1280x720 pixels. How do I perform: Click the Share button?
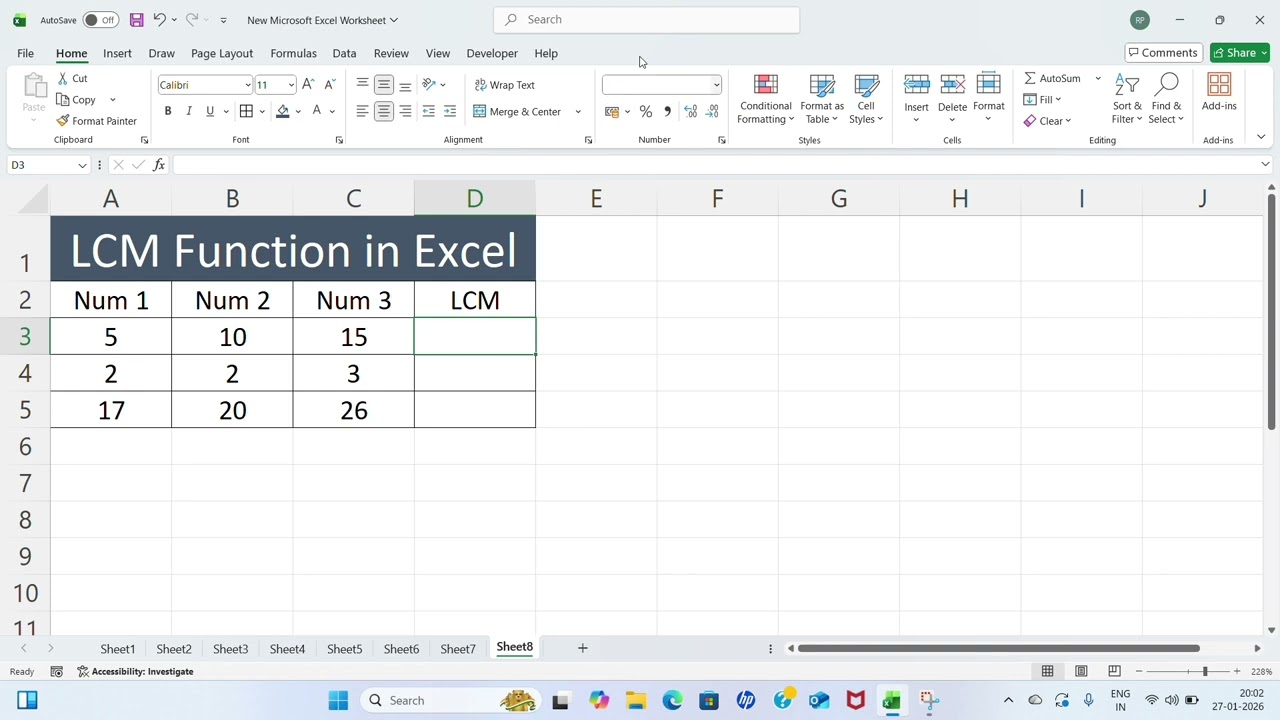point(1239,53)
